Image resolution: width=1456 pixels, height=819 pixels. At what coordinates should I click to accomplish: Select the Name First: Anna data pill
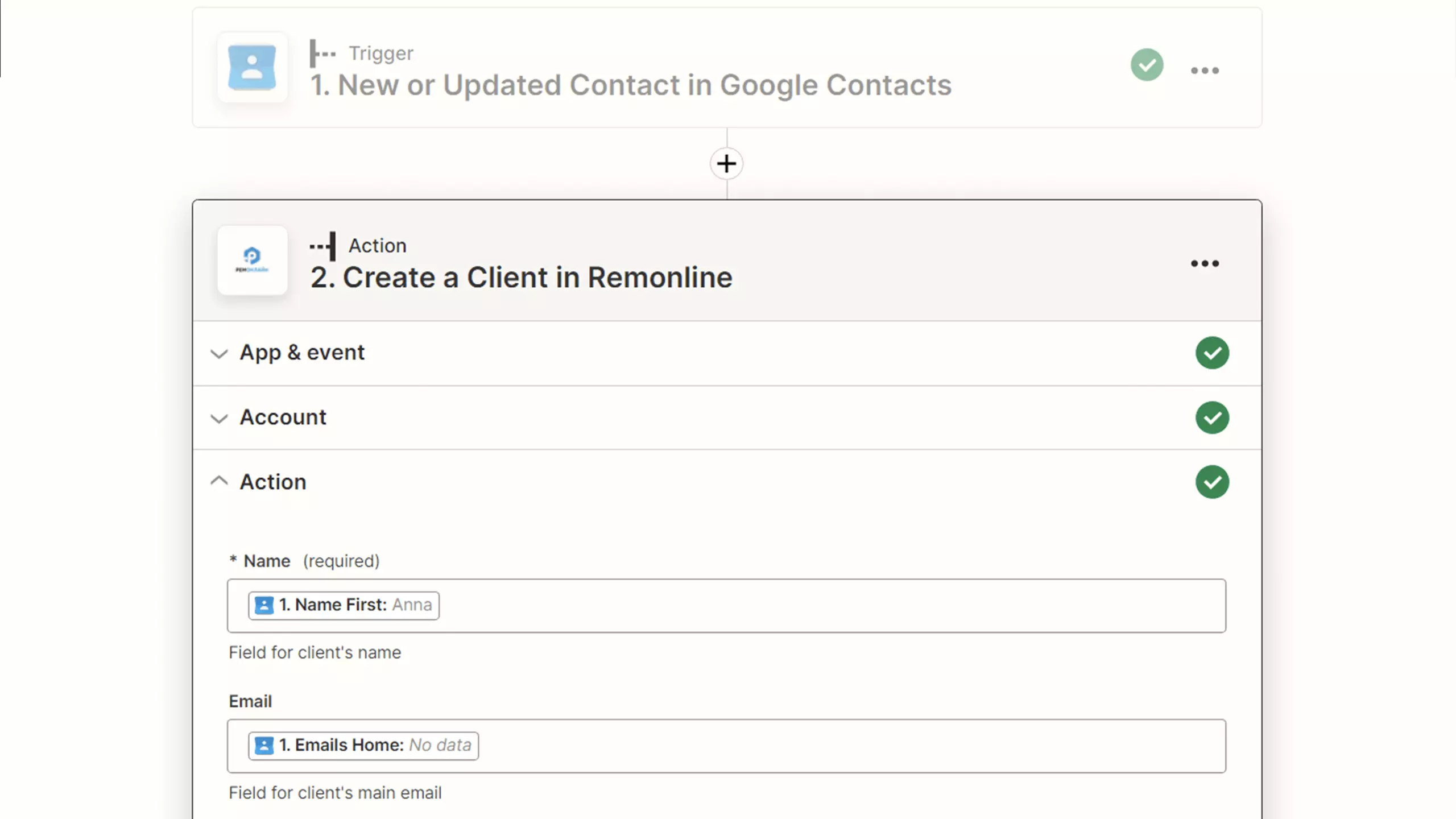pos(344,605)
